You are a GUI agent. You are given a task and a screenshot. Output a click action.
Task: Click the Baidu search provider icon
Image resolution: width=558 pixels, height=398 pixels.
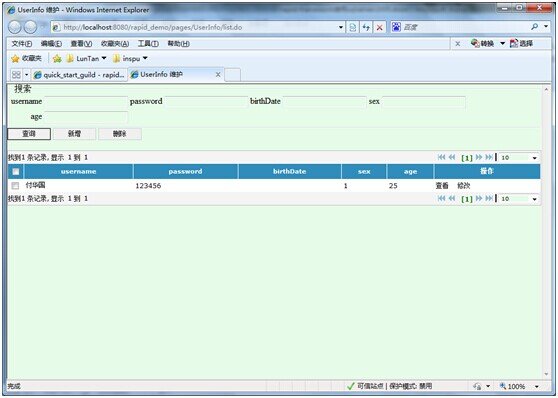(x=396, y=27)
